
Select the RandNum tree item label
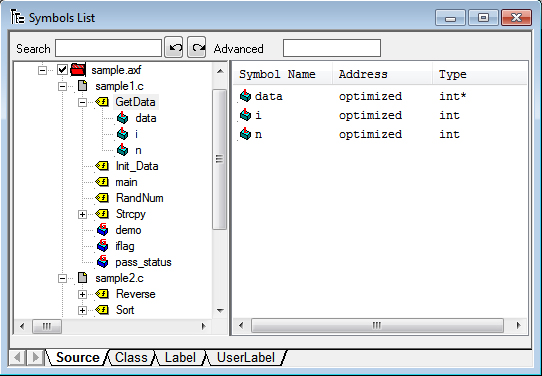[x=140, y=198]
